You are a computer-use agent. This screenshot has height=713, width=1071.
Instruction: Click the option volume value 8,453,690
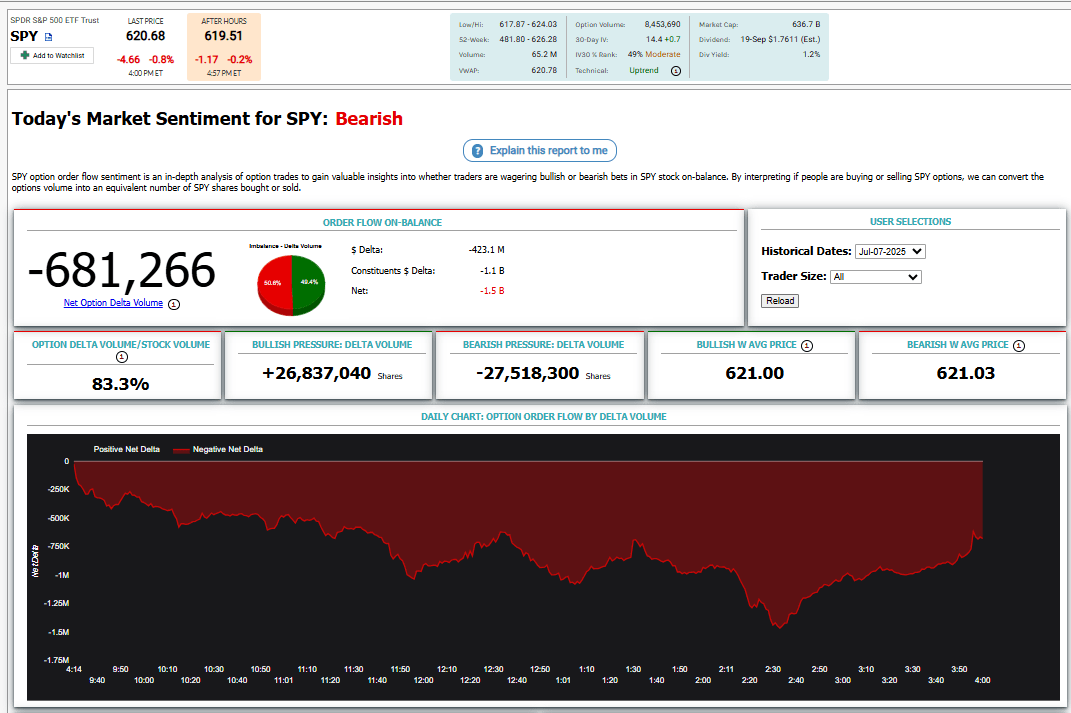point(663,25)
